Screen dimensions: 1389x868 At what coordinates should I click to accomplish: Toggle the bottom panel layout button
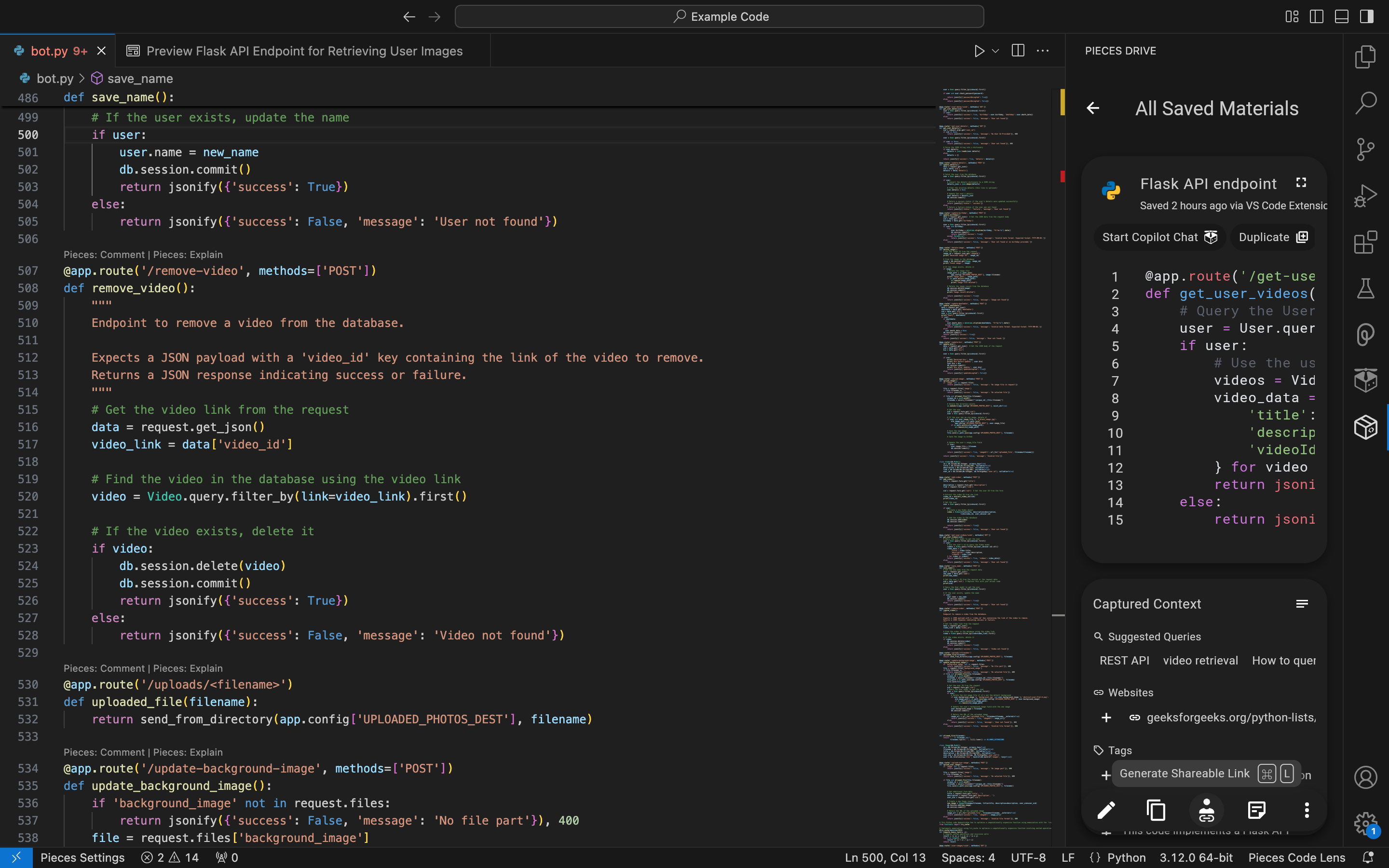coord(1341,17)
